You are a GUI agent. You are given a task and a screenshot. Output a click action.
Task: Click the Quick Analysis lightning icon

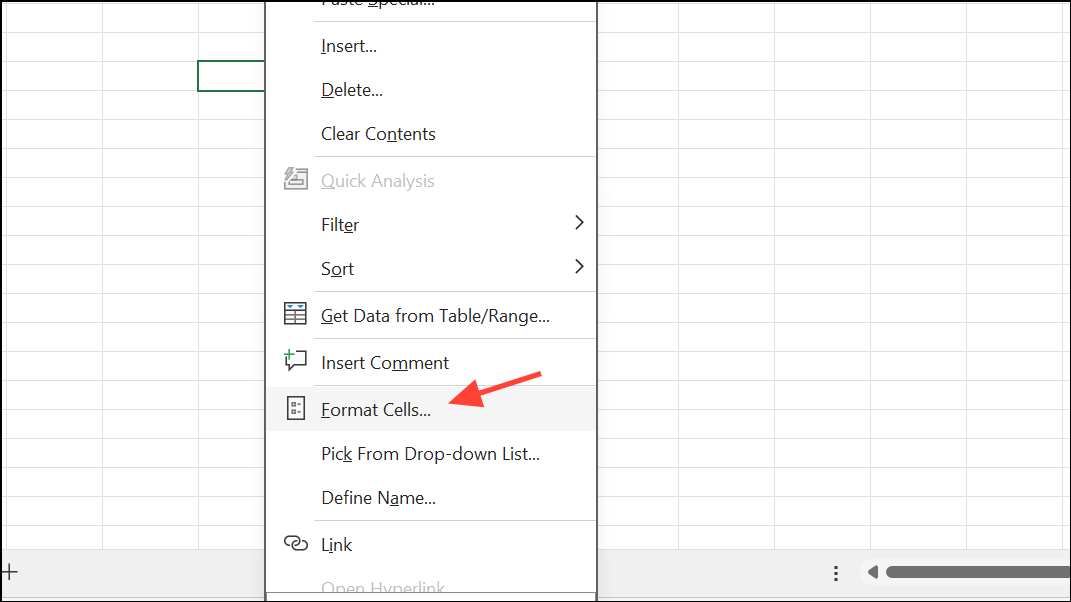pyautogui.click(x=295, y=177)
